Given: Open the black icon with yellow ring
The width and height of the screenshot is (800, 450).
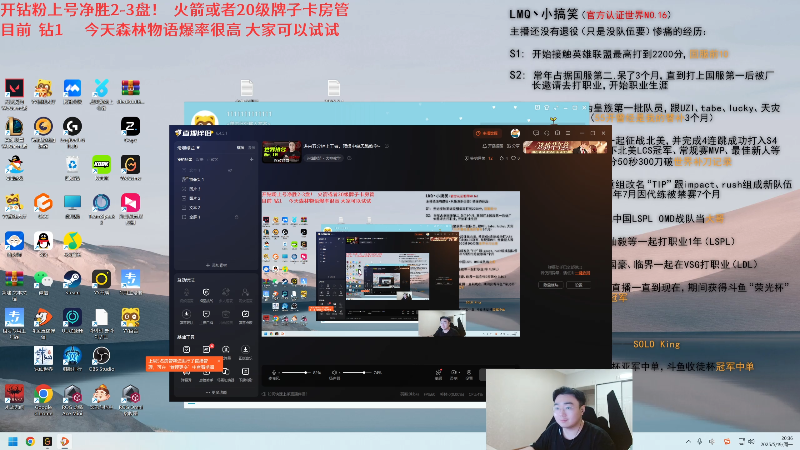Looking at the screenshot, I should point(102,280).
